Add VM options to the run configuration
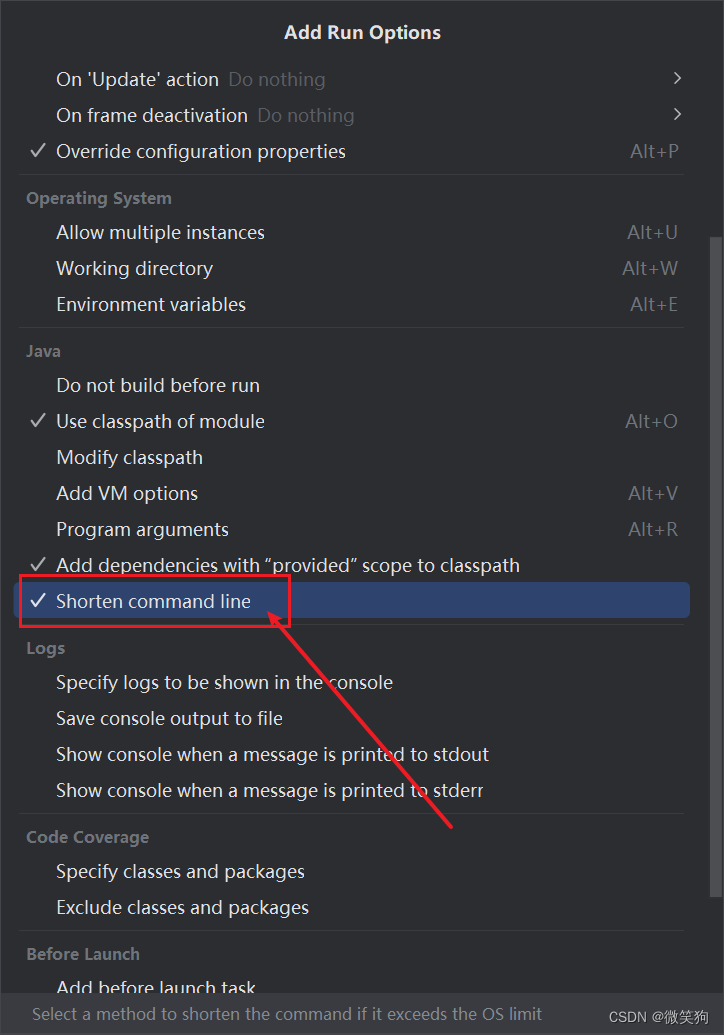 (126, 493)
